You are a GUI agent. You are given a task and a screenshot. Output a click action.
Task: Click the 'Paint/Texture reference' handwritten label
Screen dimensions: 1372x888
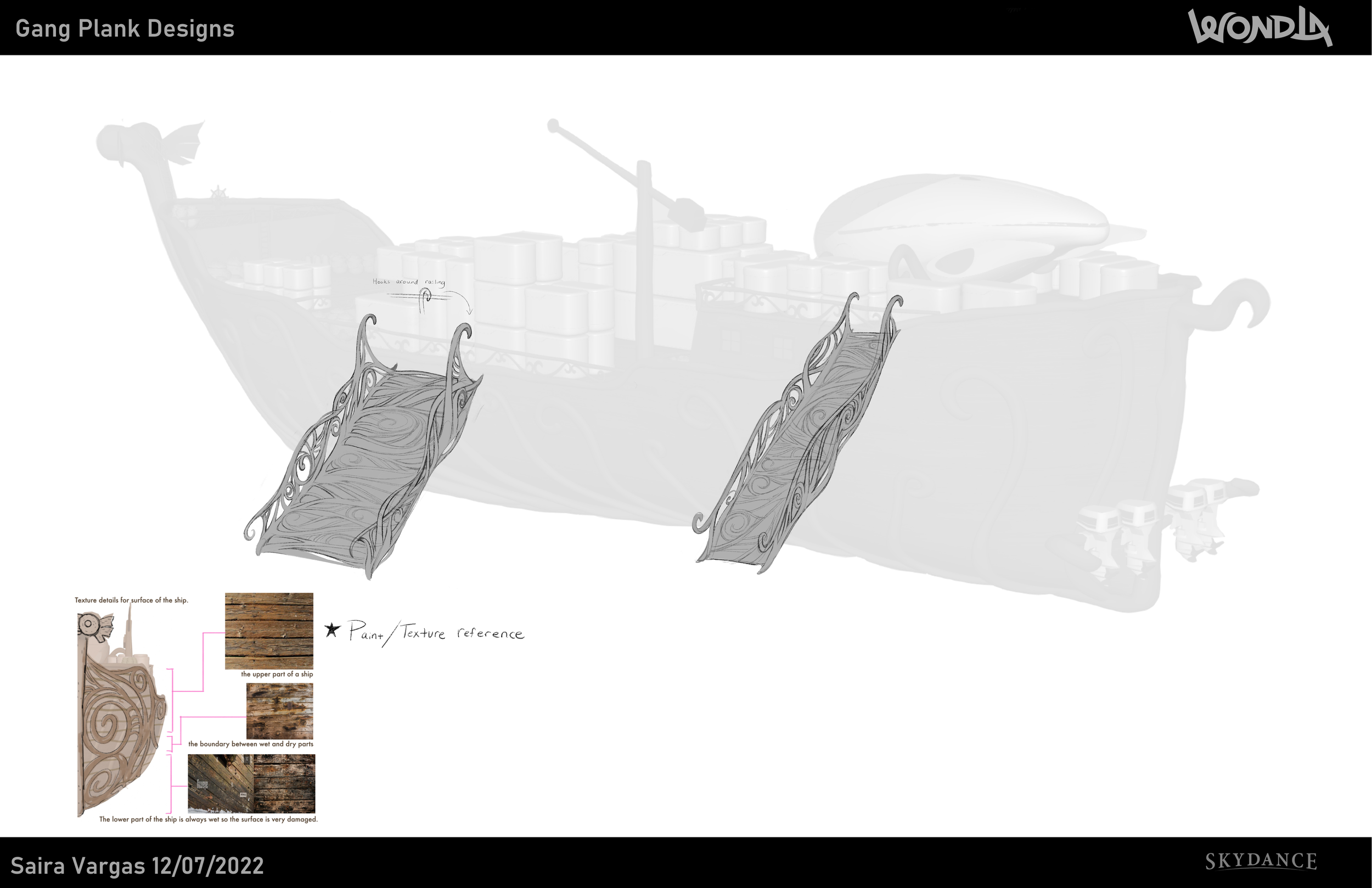pyautogui.click(x=436, y=633)
